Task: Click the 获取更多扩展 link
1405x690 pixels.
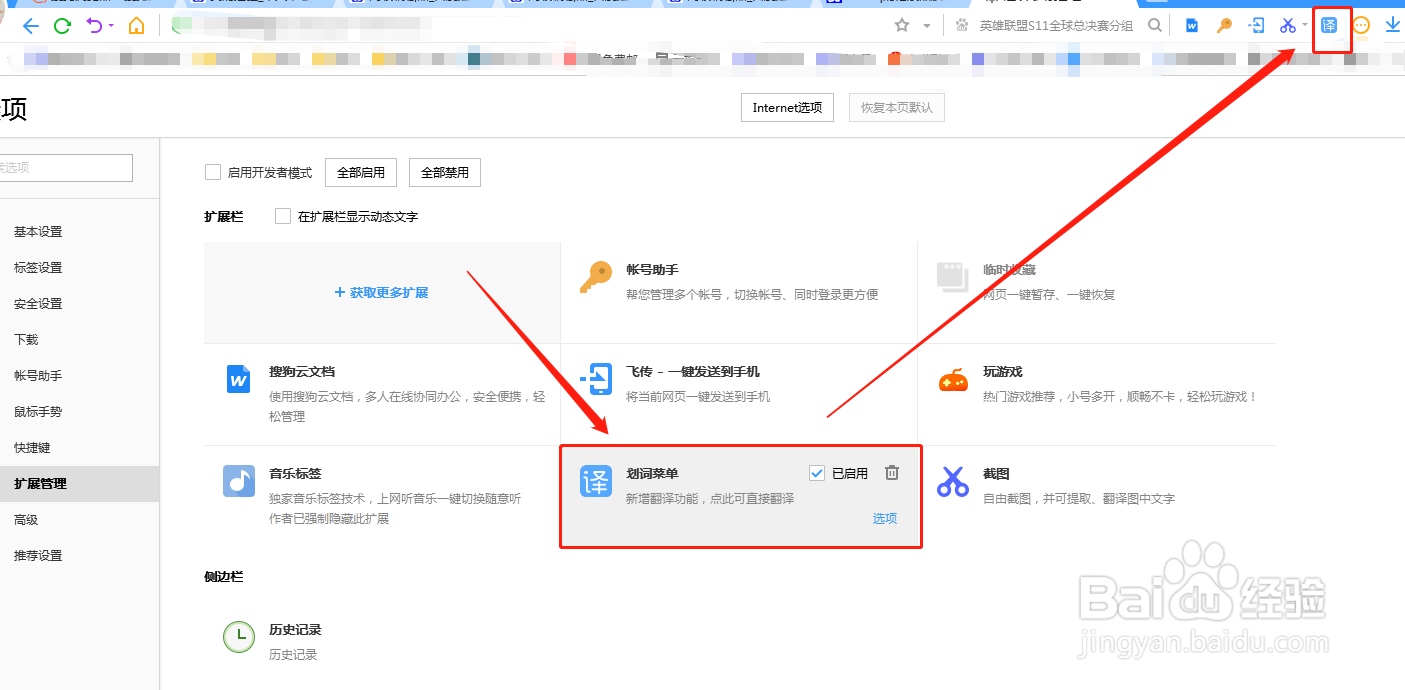Action: (x=381, y=293)
